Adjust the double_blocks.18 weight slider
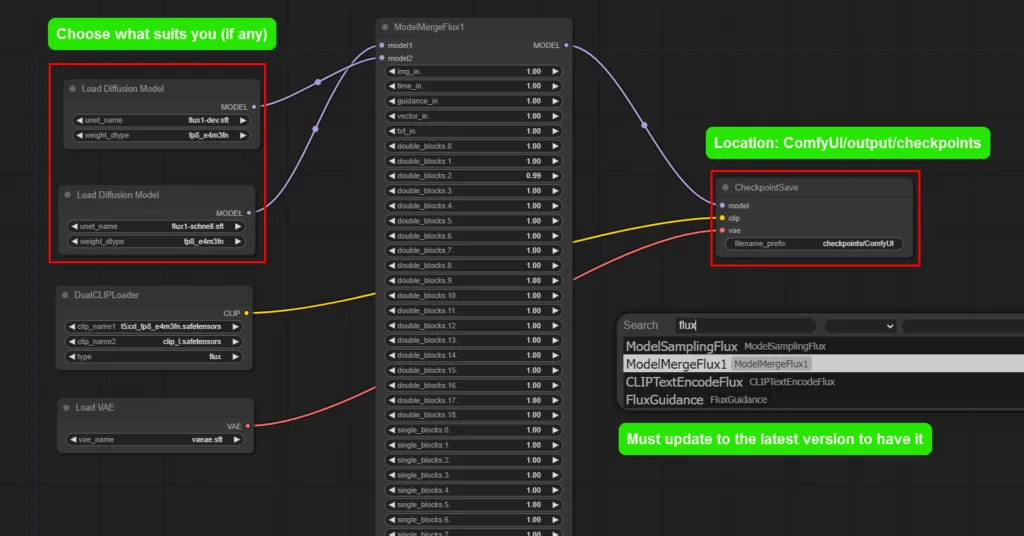Screen dimensions: 1024x536 (x=473, y=415)
